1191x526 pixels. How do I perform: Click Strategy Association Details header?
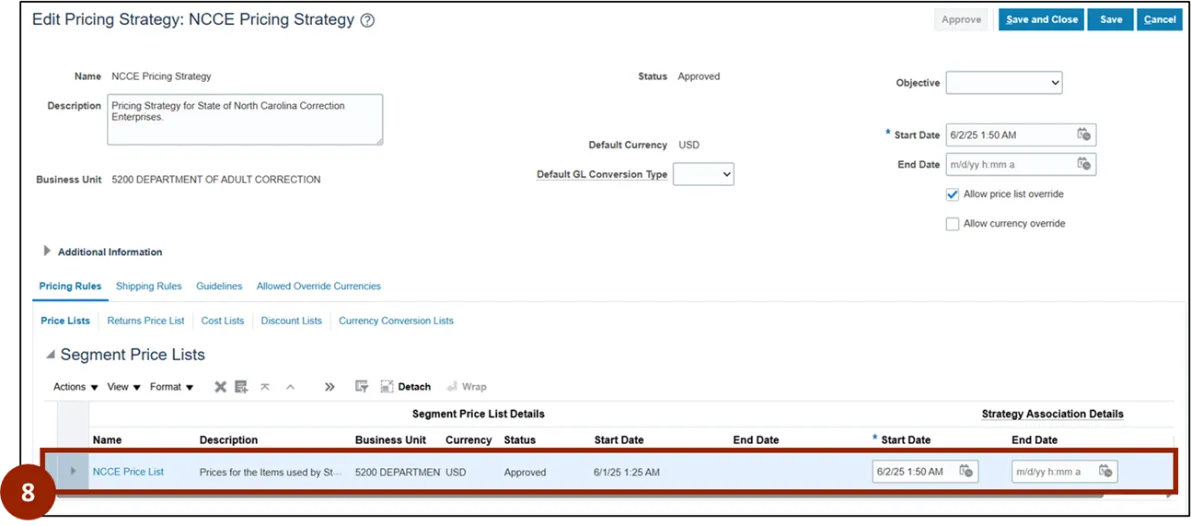[1053, 414]
